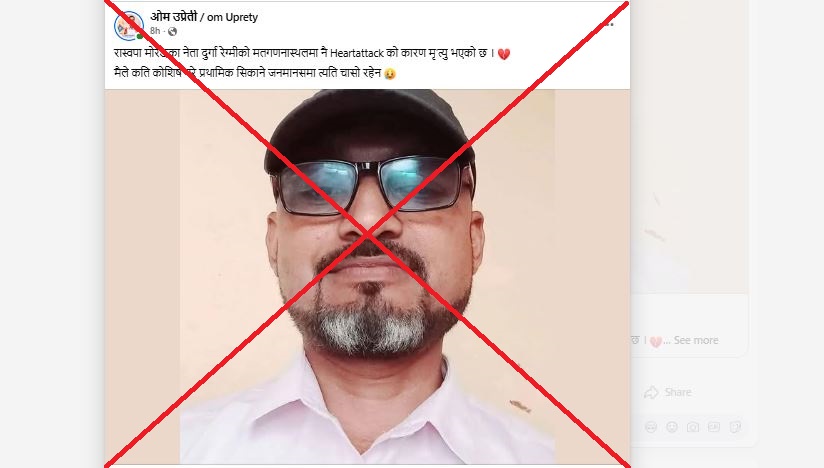Screen dimensions: 824x468
Task: Click the green active status dot on avatar
Action: [x=140, y=37]
